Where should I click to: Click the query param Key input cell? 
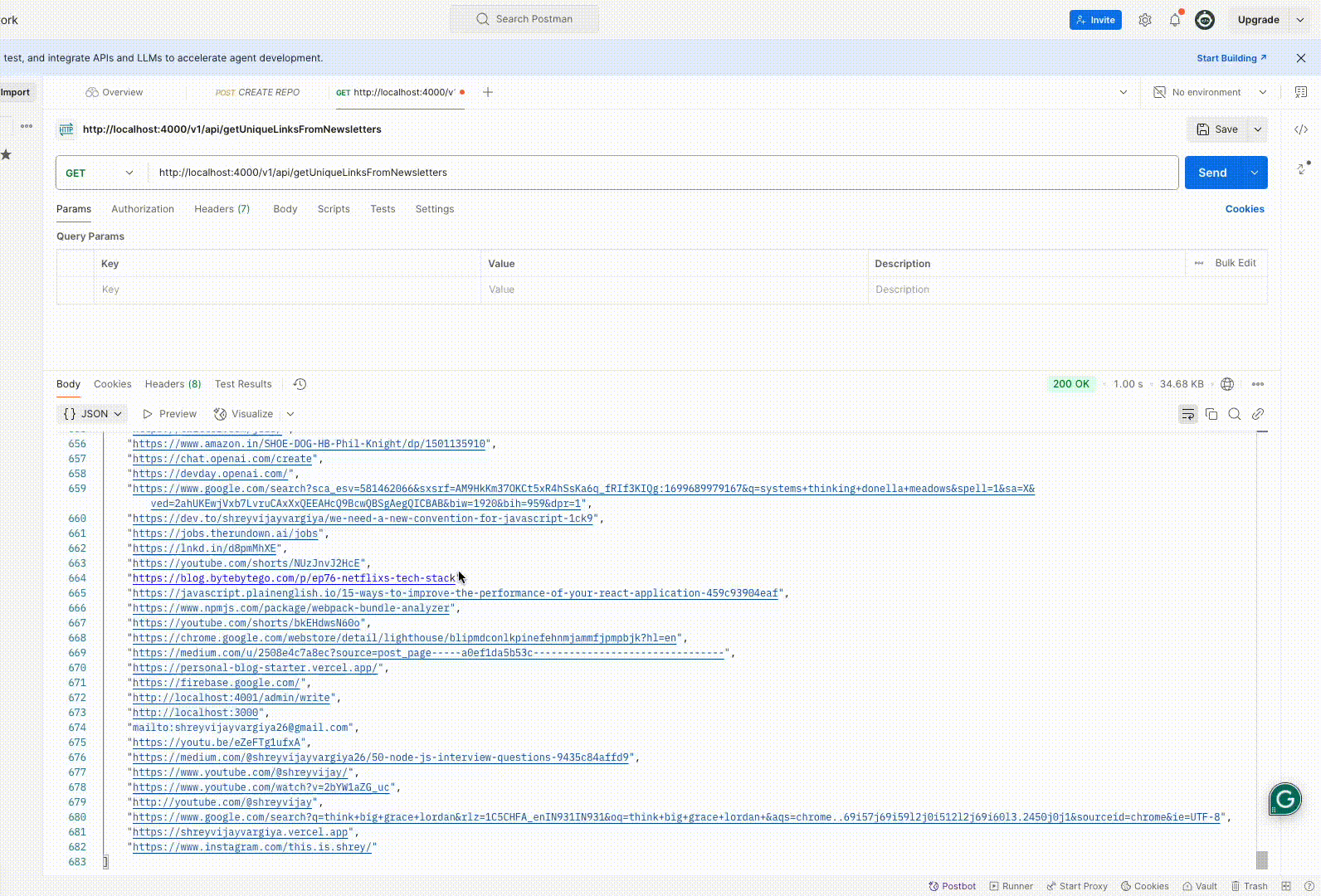[287, 290]
